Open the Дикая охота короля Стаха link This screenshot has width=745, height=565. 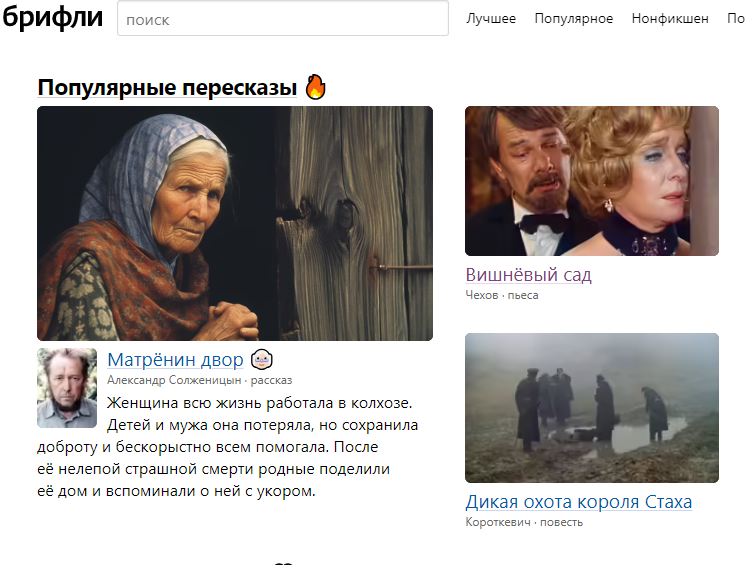579,502
